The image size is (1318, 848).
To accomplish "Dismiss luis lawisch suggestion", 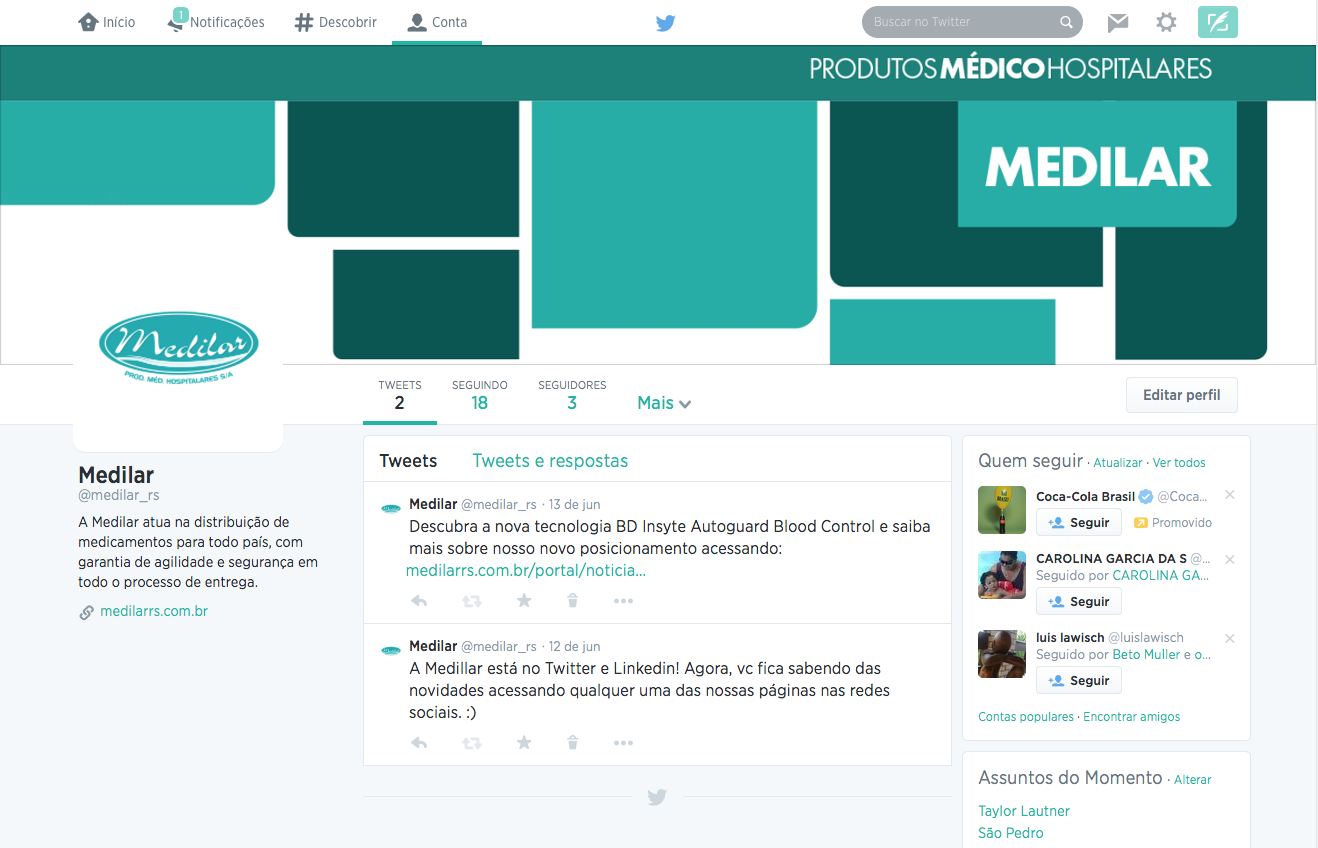I will click(x=1230, y=638).
